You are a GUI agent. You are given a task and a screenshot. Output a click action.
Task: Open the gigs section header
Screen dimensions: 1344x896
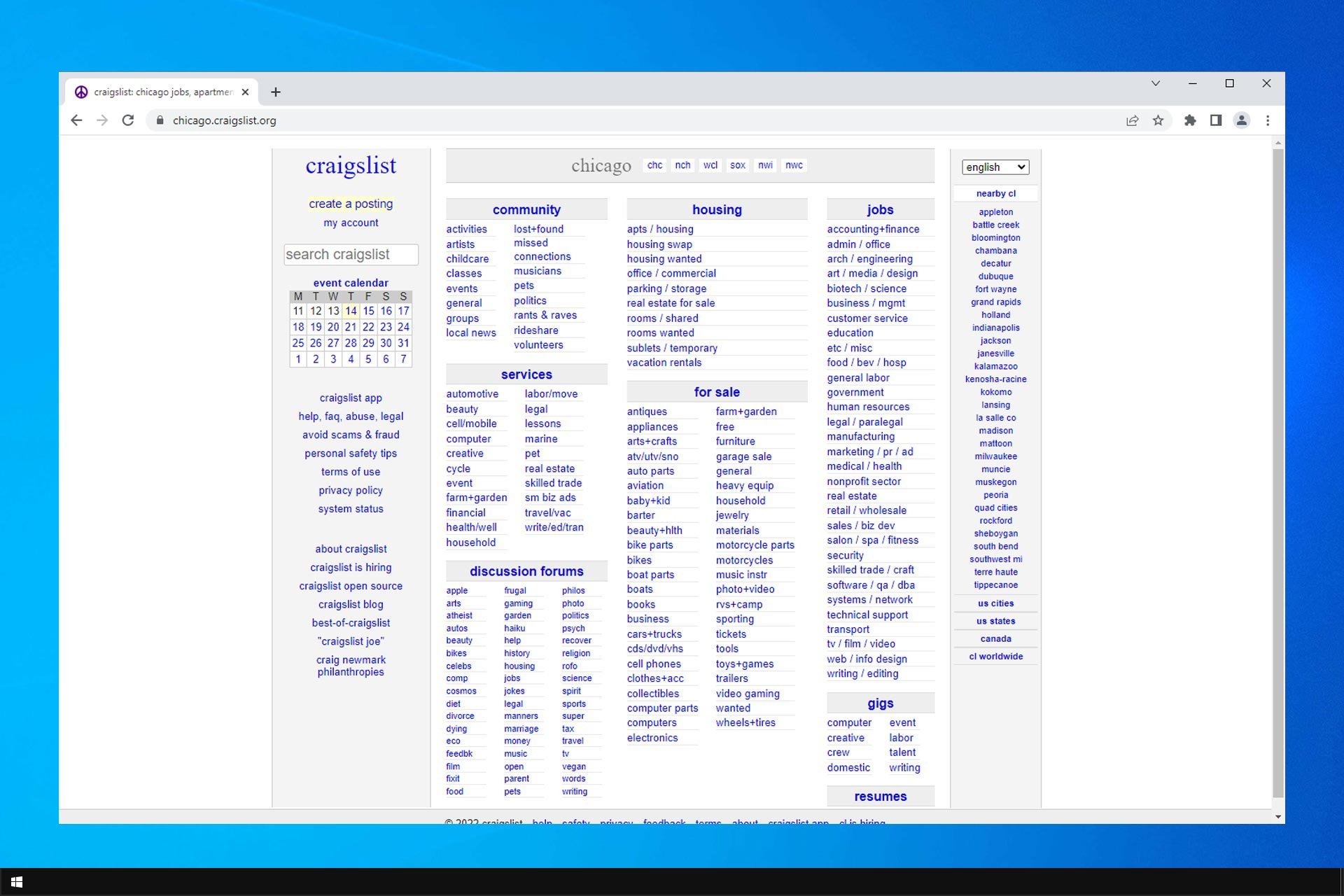(880, 703)
